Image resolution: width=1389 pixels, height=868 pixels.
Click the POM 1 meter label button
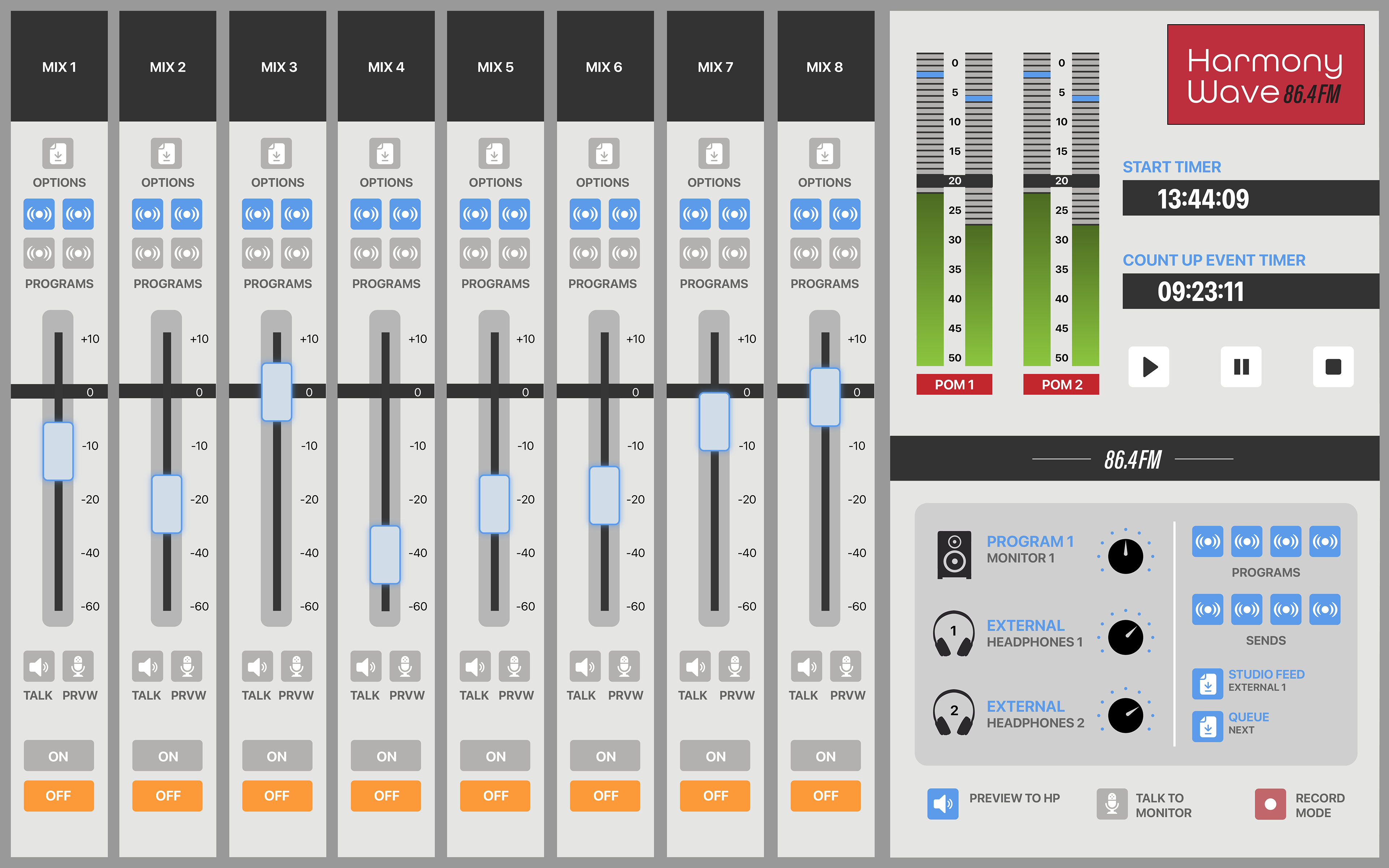[x=954, y=384]
